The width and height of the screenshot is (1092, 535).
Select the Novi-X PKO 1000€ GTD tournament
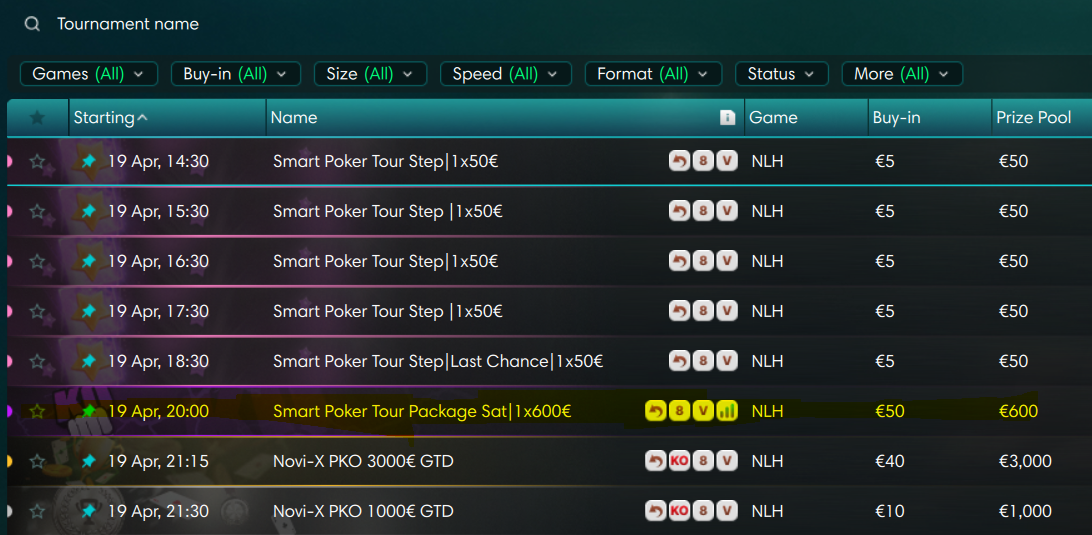(363, 511)
